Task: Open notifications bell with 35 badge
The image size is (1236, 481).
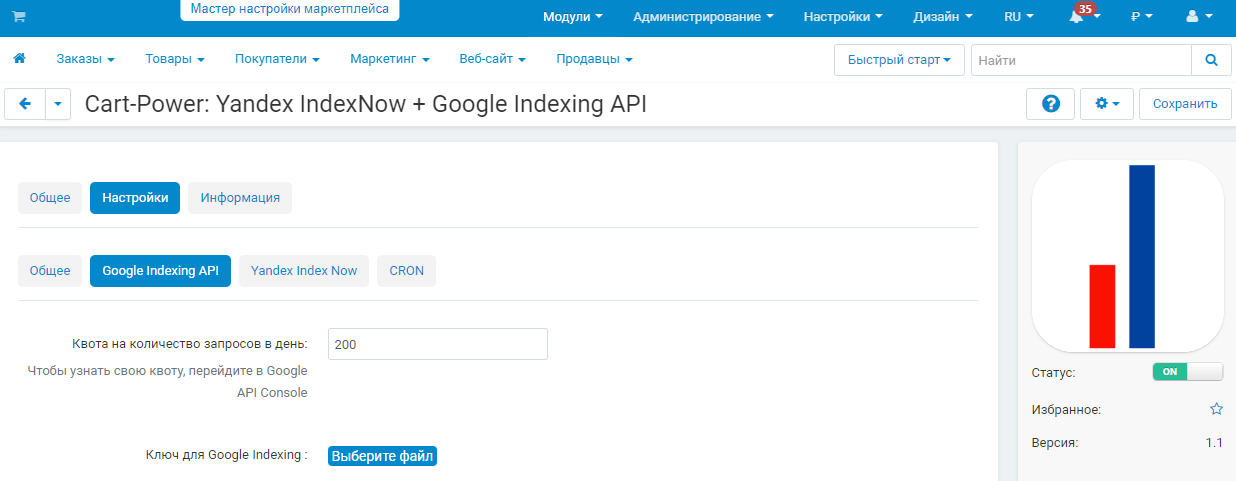Action: 1083,16
